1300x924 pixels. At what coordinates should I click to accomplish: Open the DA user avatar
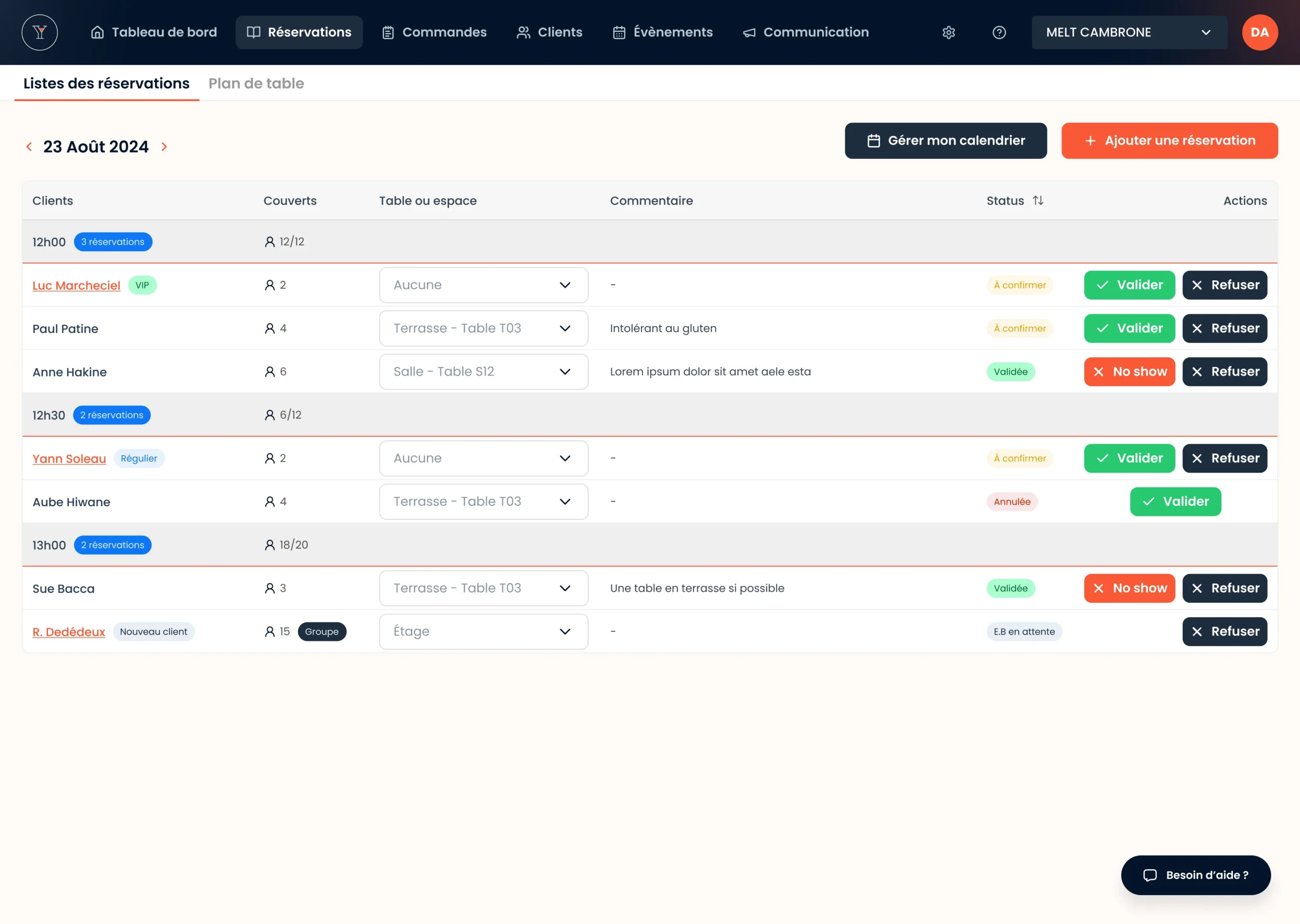pos(1259,32)
